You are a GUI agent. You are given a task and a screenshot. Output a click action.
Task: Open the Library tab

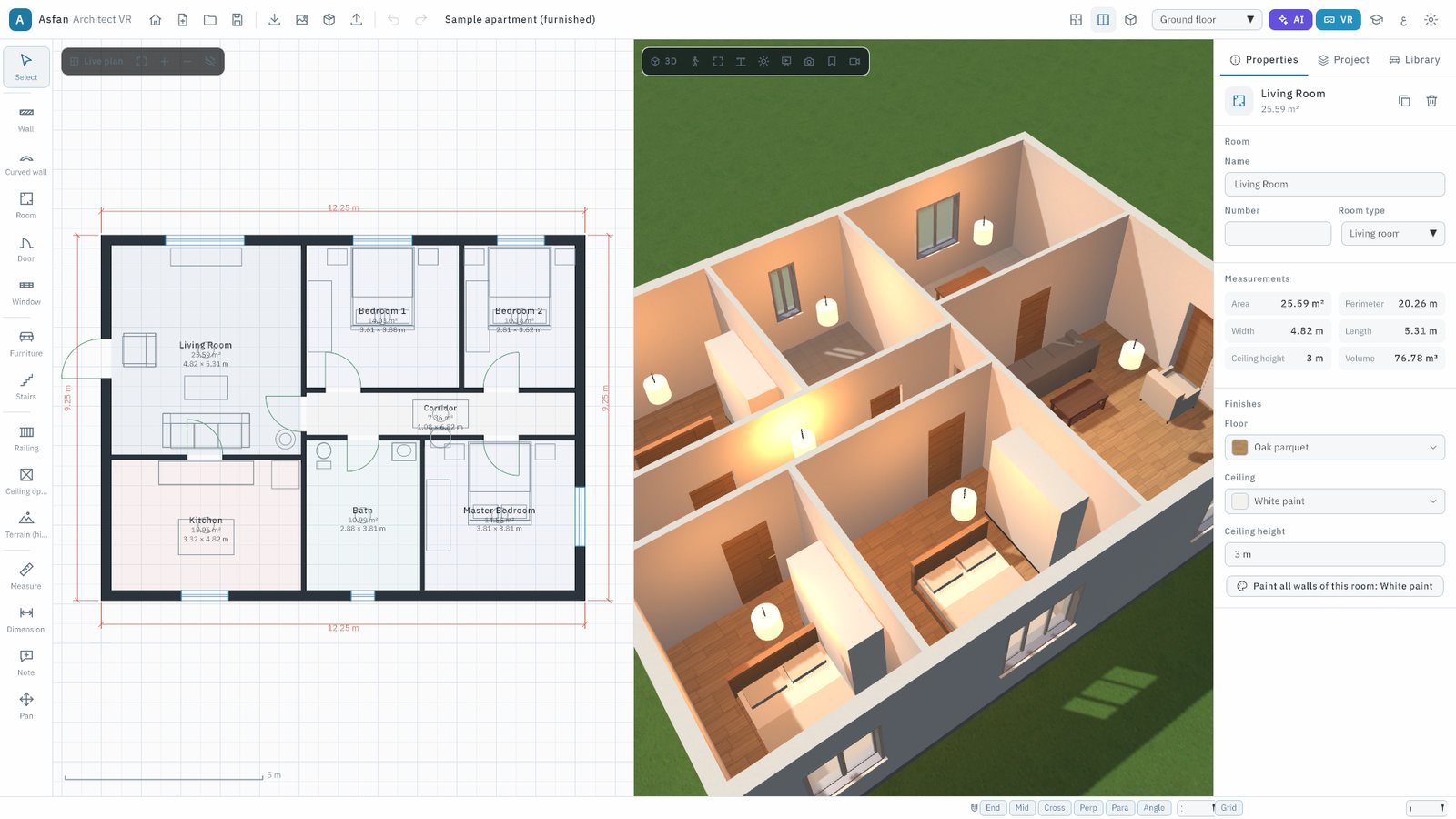click(x=1414, y=60)
